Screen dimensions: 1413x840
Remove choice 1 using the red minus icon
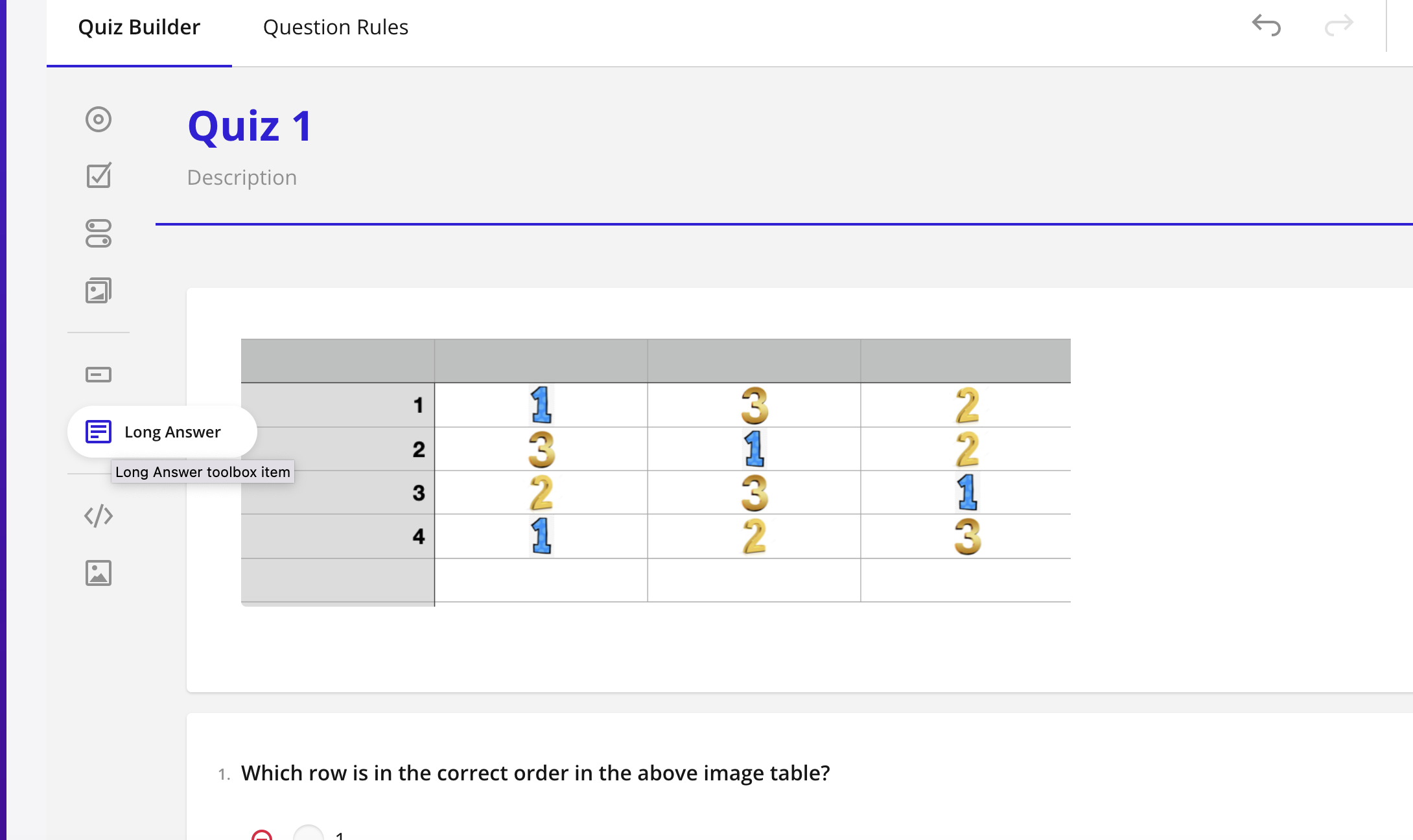click(262, 835)
